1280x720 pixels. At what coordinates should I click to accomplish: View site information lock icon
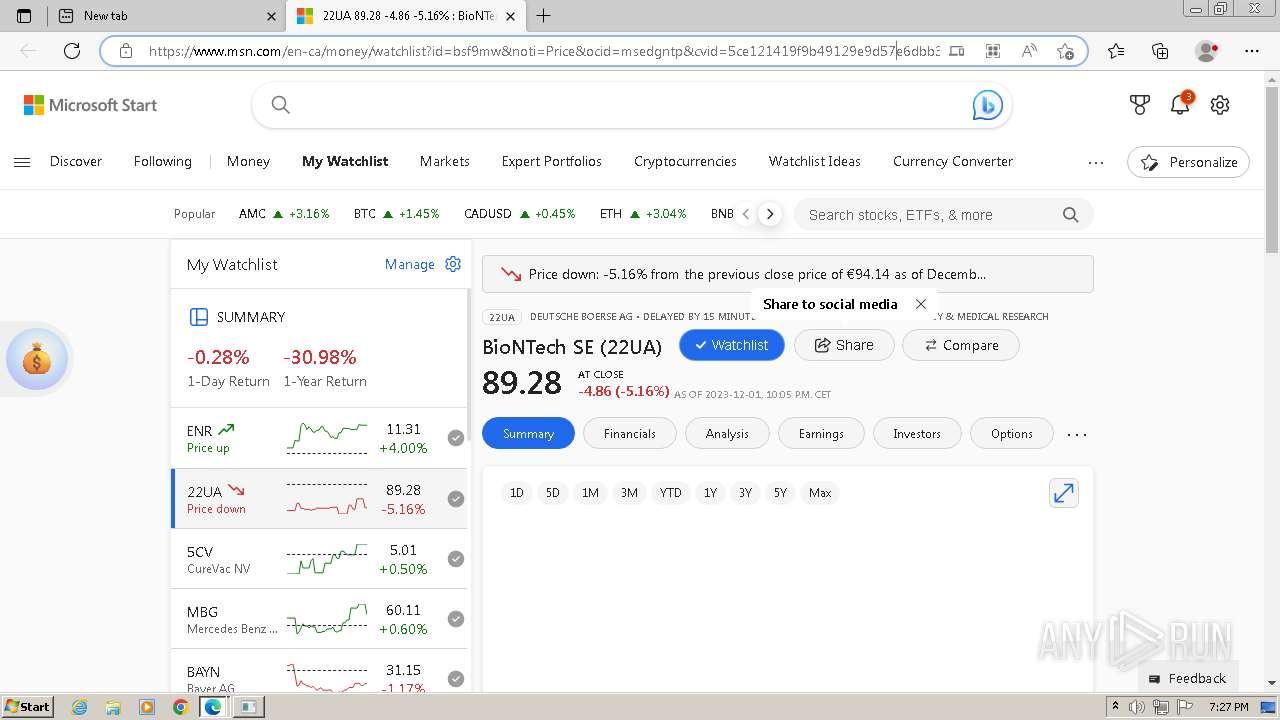(126, 51)
